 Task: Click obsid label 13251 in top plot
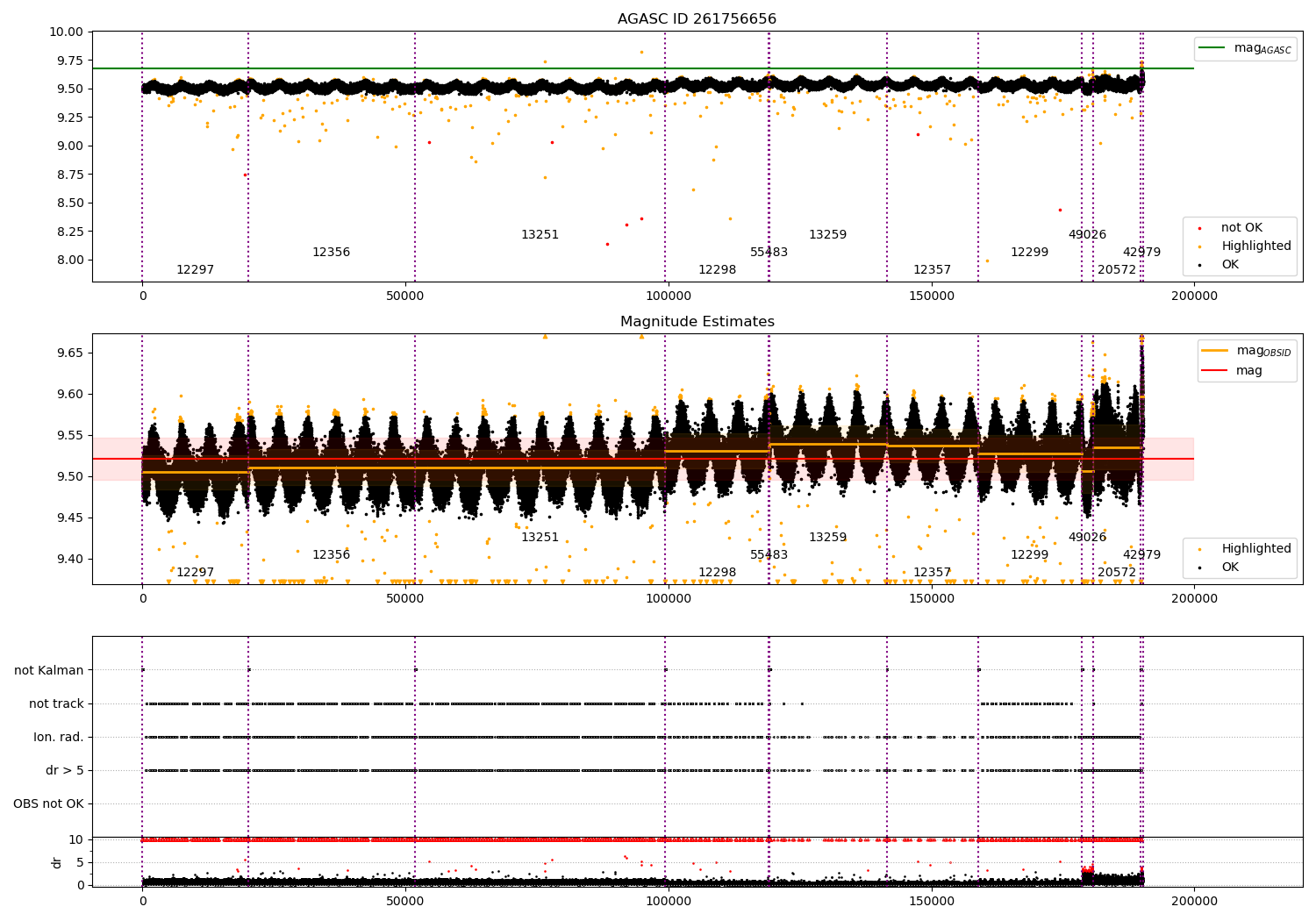540,235
